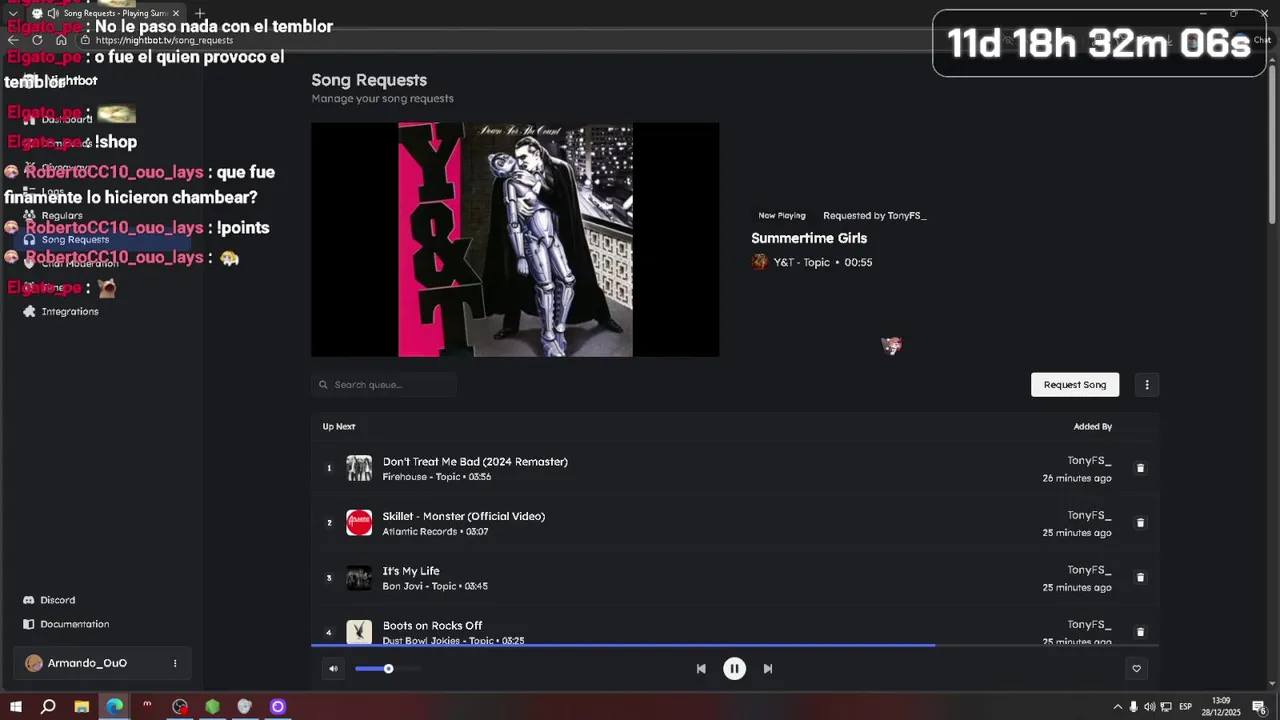Screen dimensions: 1280x720
Task: Click Armando_OuO profile avatar
Action: click(34, 663)
